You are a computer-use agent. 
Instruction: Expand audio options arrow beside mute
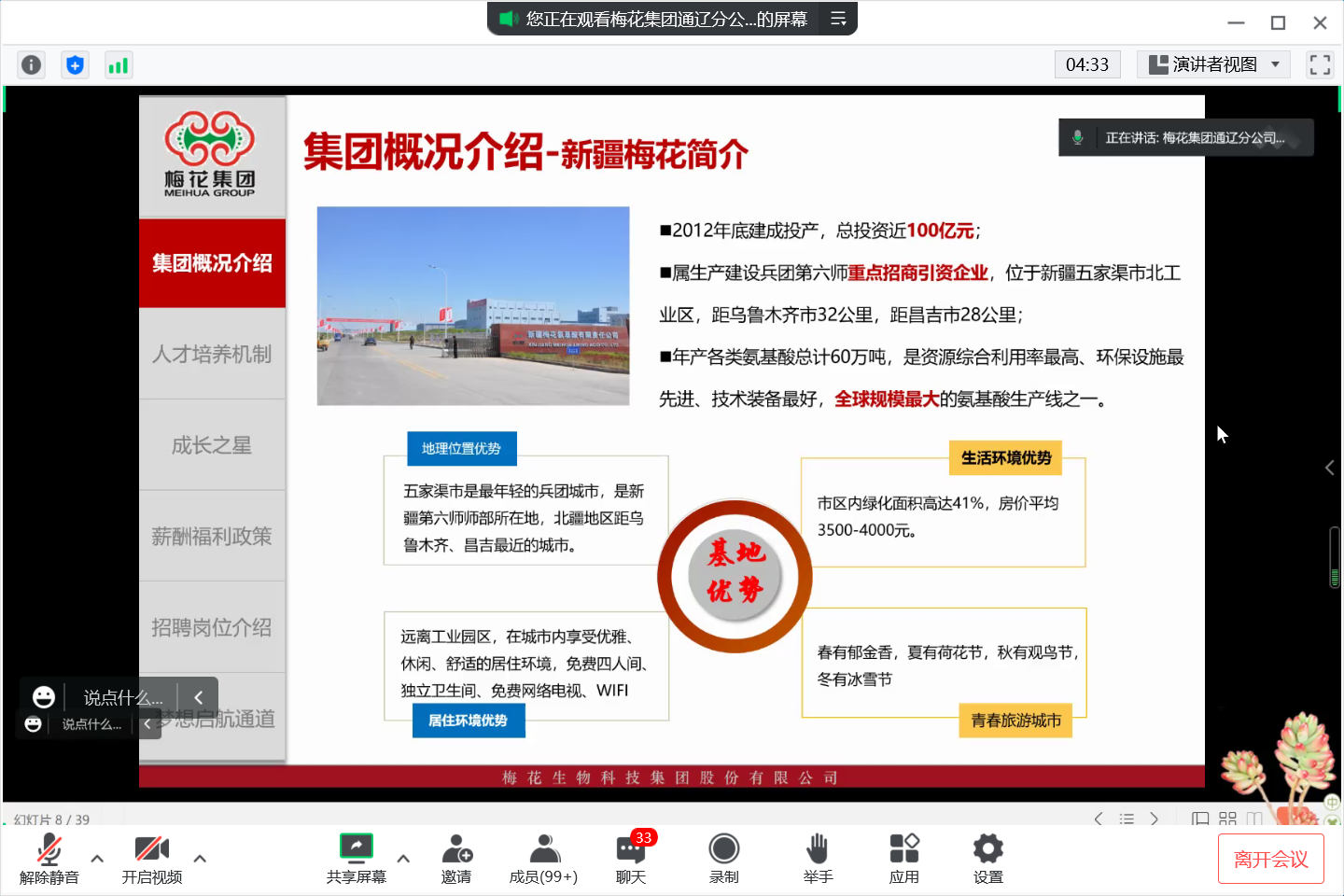(97, 858)
